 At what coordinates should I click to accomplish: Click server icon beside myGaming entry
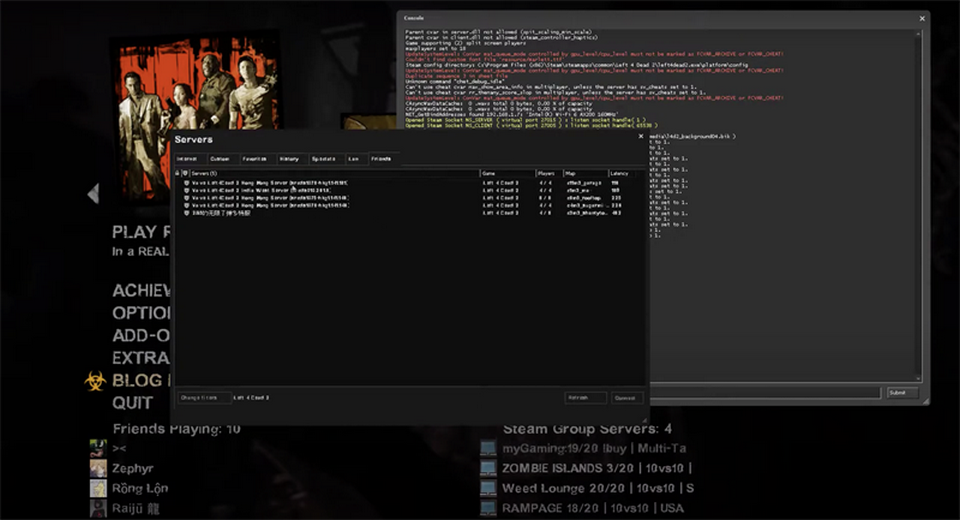click(x=488, y=448)
